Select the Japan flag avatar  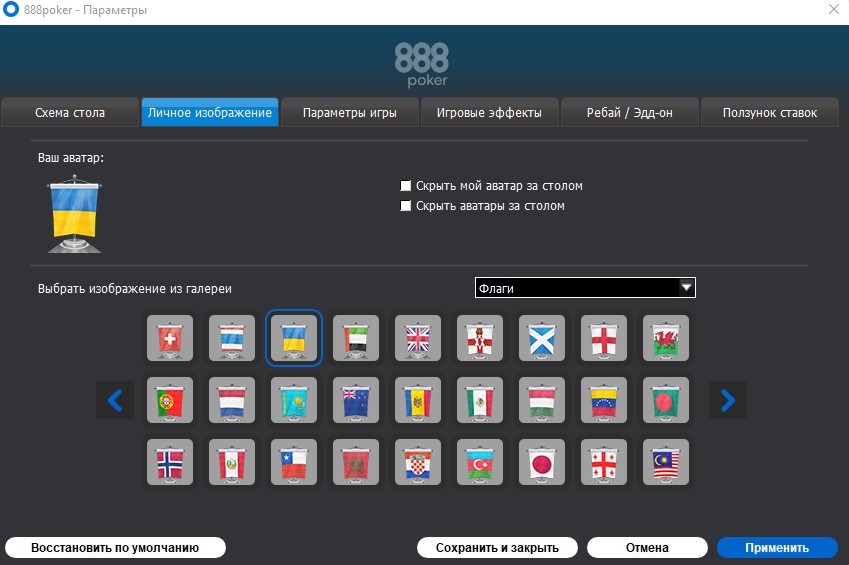point(542,462)
